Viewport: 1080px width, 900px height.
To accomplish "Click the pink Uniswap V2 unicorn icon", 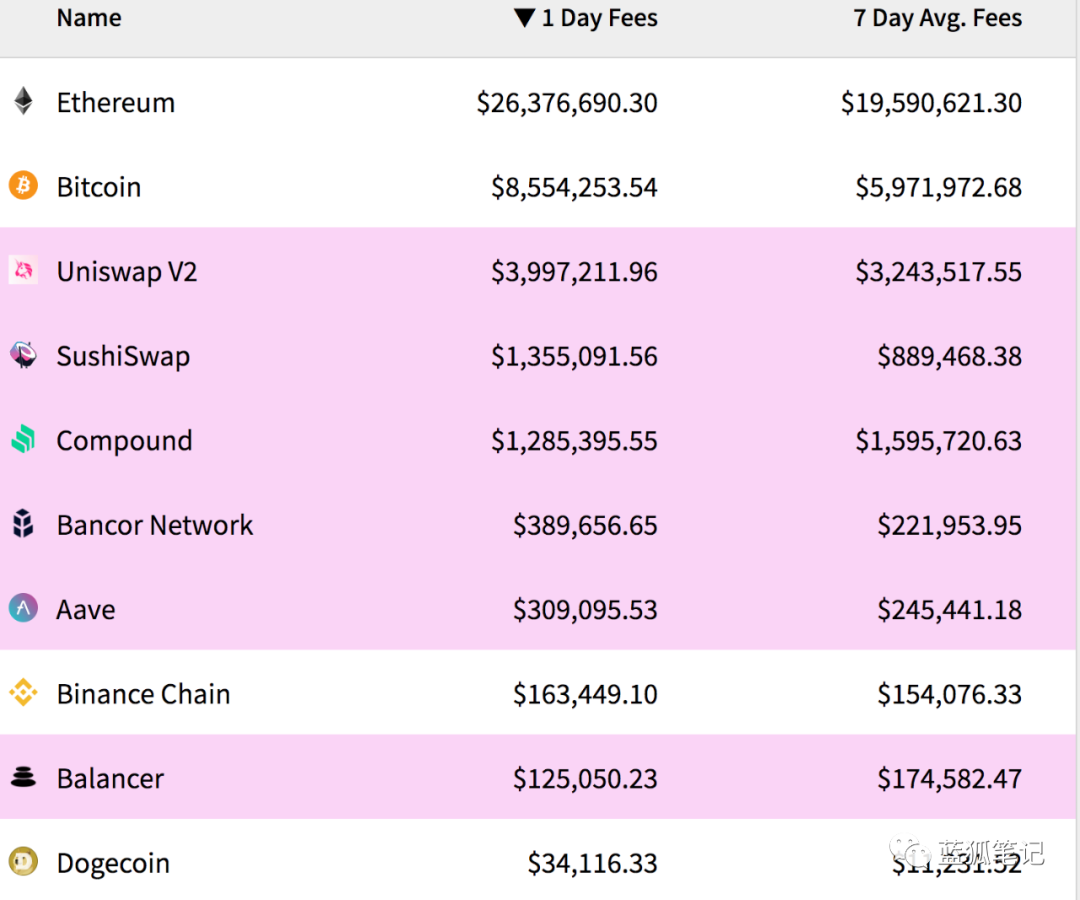I will [x=23, y=270].
